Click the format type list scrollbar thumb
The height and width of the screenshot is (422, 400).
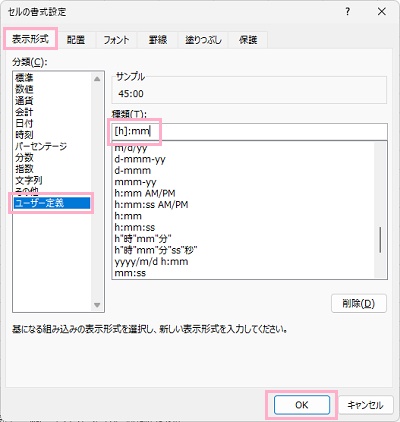(x=380, y=240)
